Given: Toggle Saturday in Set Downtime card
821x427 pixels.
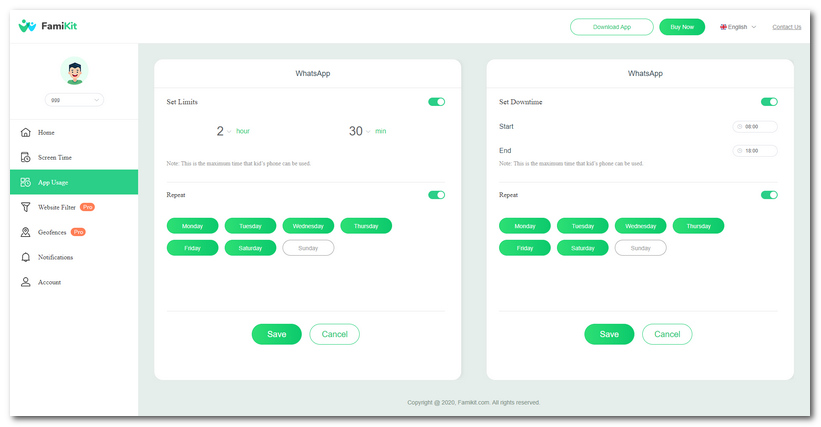Looking at the screenshot, I should pos(583,248).
